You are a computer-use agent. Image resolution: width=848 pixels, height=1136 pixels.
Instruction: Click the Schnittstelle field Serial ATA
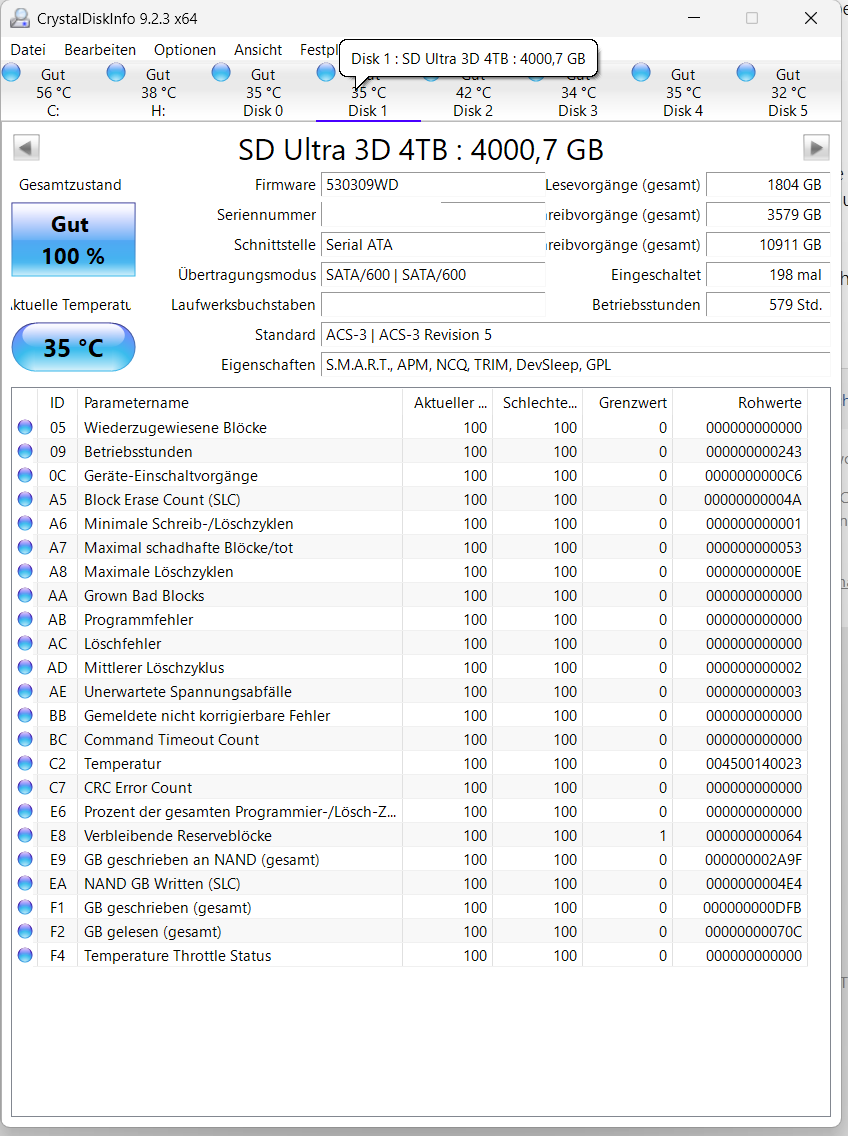tap(433, 245)
